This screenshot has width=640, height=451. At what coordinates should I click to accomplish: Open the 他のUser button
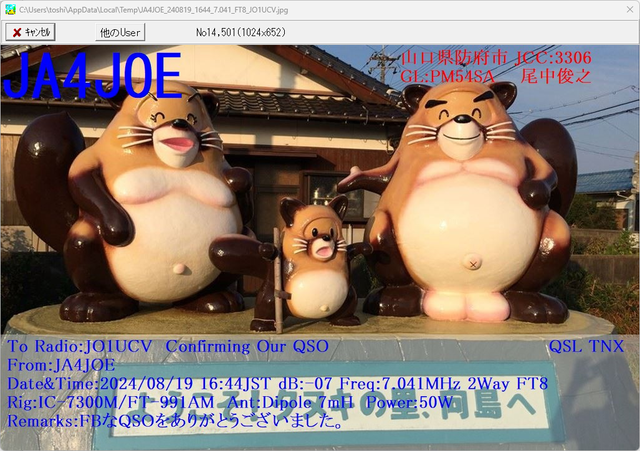pyautogui.click(x=120, y=32)
